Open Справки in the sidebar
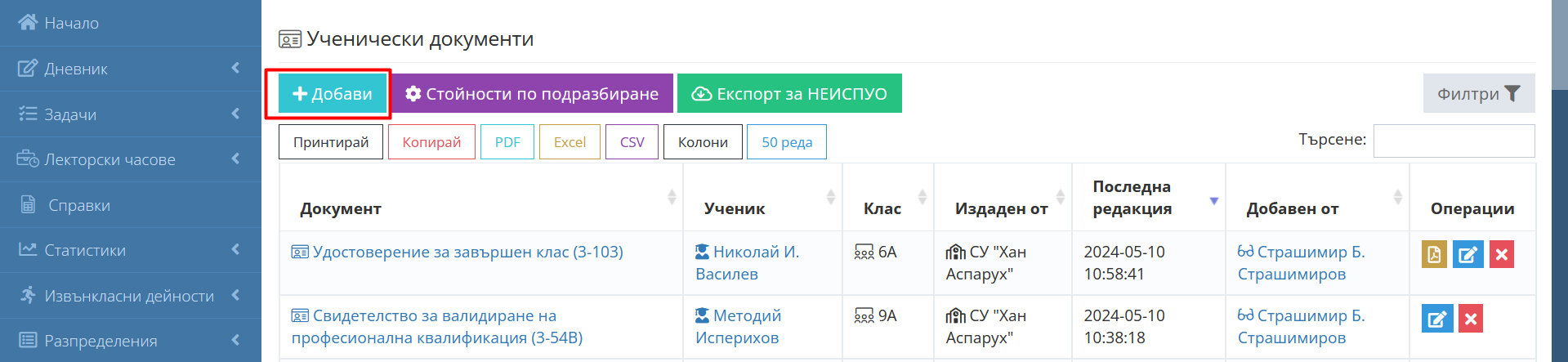This screenshot has width=1568, height=362. 78,205
